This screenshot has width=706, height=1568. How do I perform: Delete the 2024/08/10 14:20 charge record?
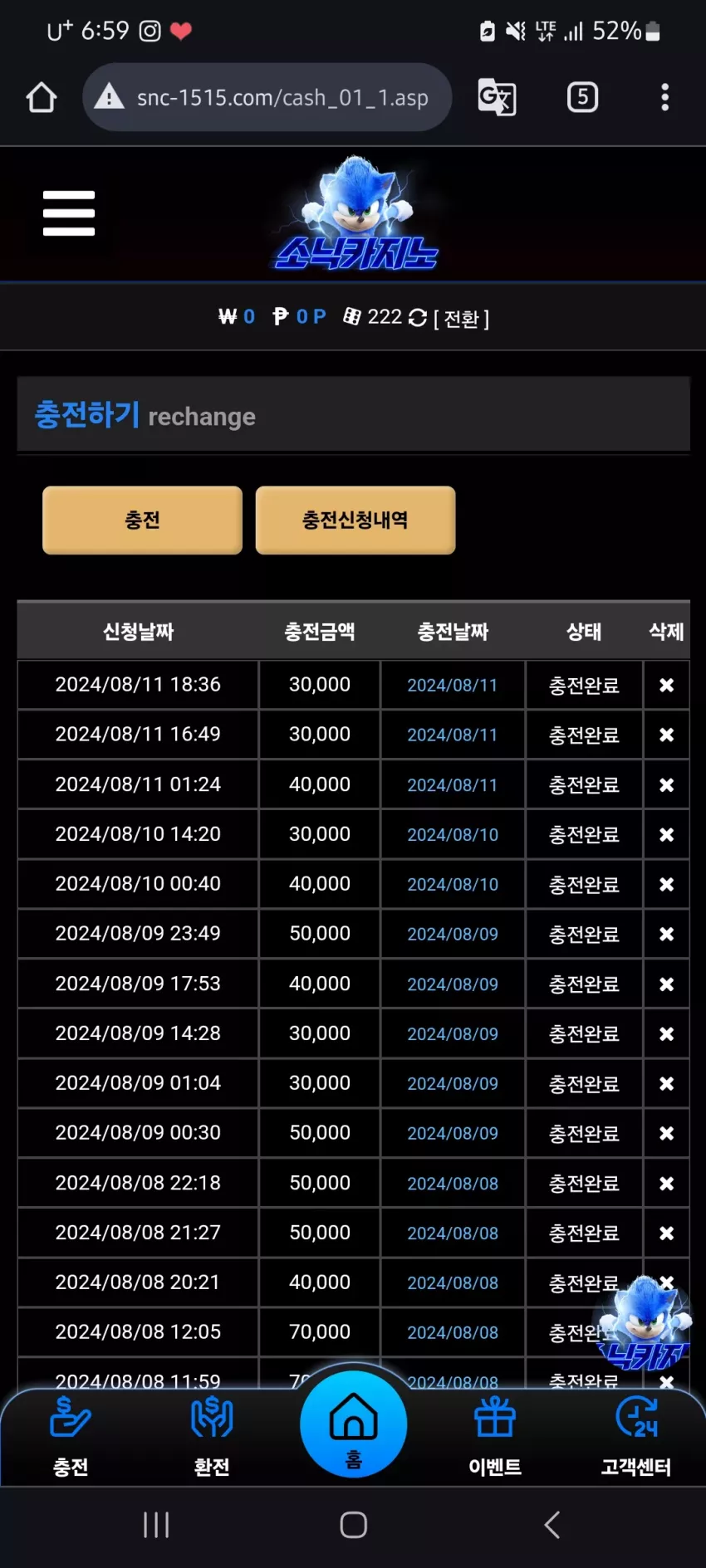click(x=666, y=834)
